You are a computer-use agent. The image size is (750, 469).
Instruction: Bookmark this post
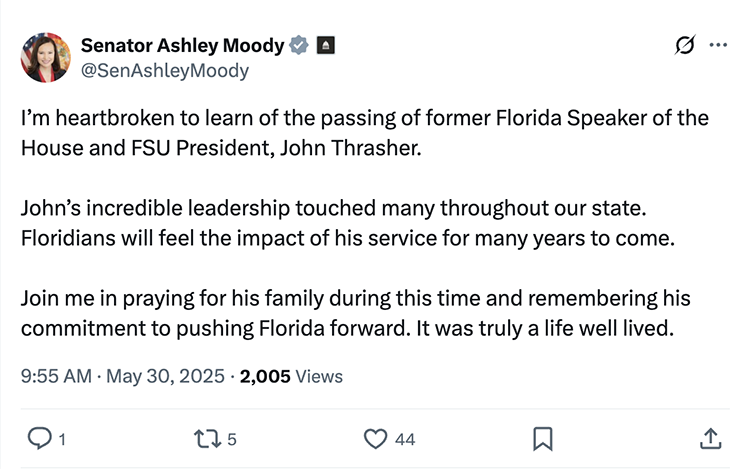(x=543, y=438)
